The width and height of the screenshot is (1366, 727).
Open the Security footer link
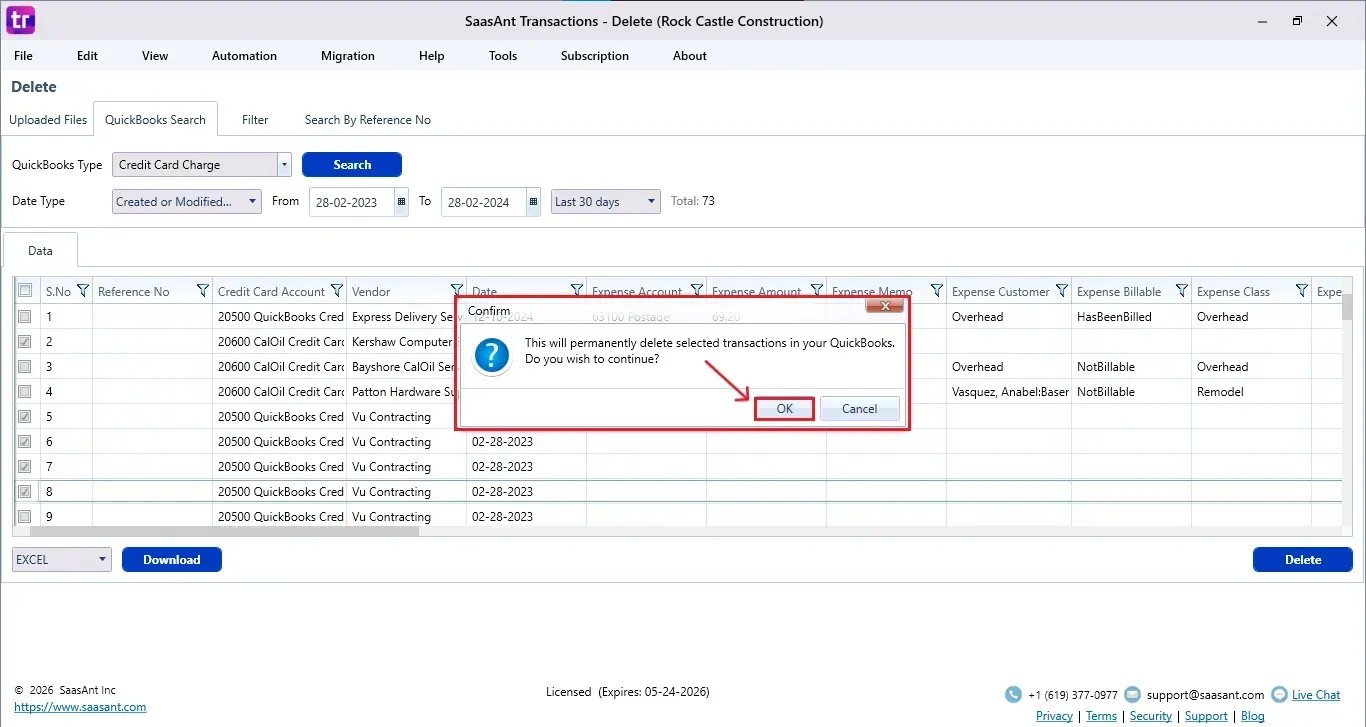coord(1151,716)
